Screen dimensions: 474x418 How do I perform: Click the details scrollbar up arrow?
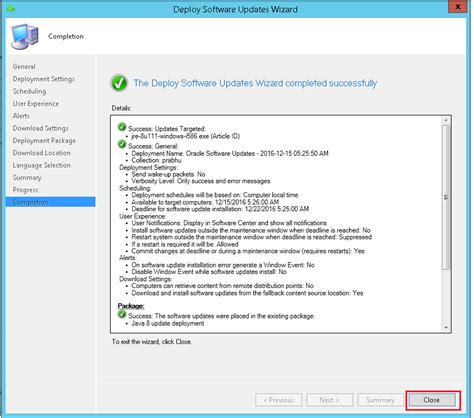point(446,120)
